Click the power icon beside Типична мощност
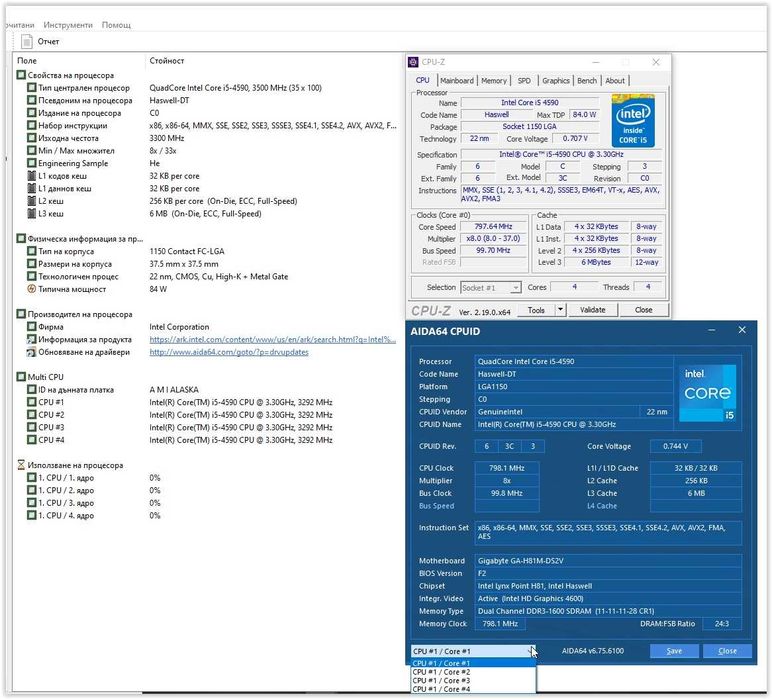The image size is (772, 699). [x=32, y=289]
